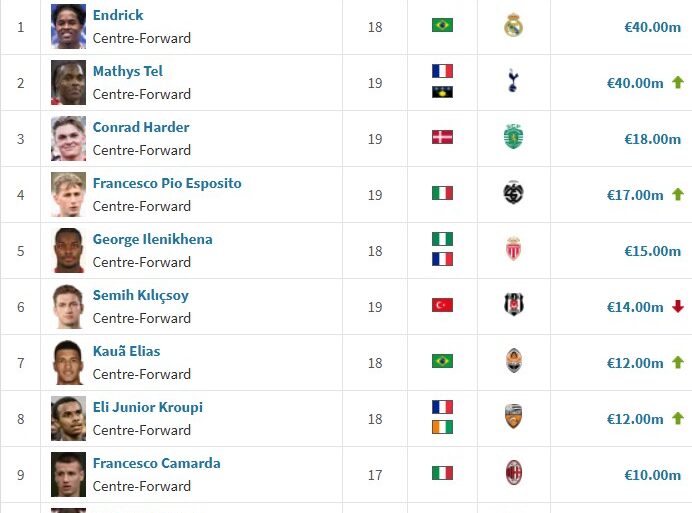
Task: Open Francesco Pio Esposito's profile link
Action: tap(167, 183)
